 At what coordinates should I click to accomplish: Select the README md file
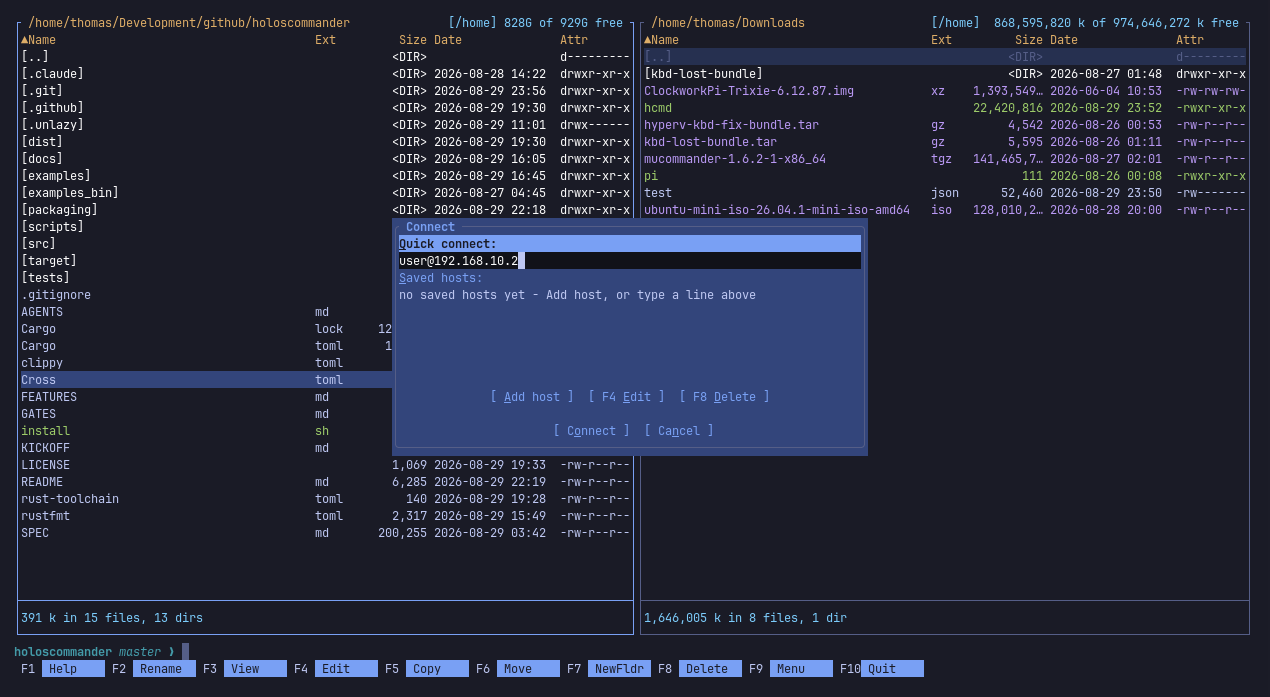(x=326, y=482)
